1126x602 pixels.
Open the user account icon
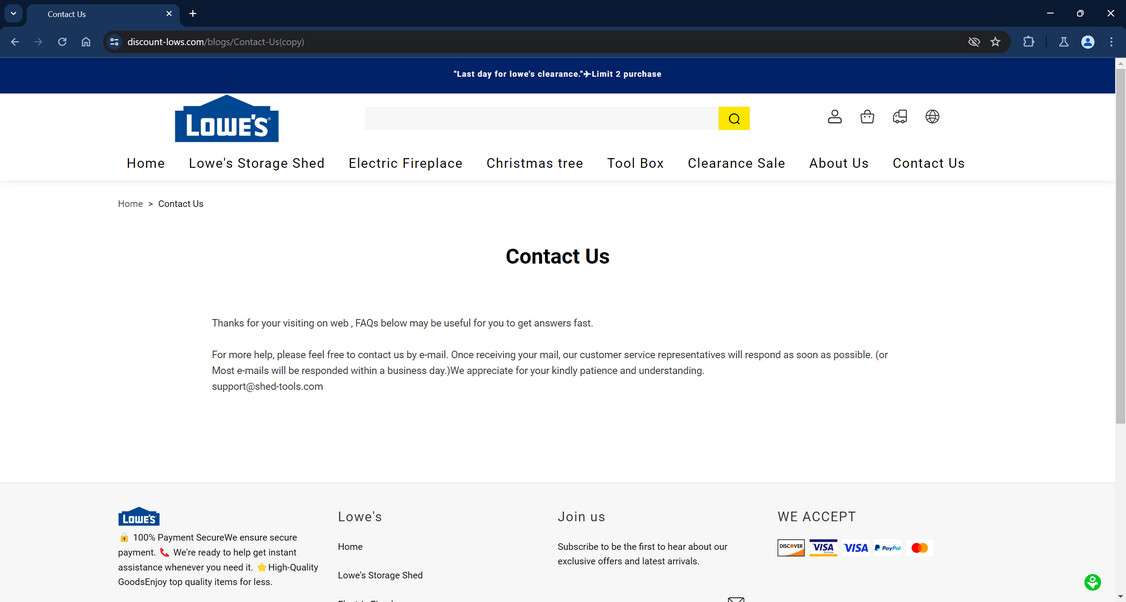click(834, 116)
